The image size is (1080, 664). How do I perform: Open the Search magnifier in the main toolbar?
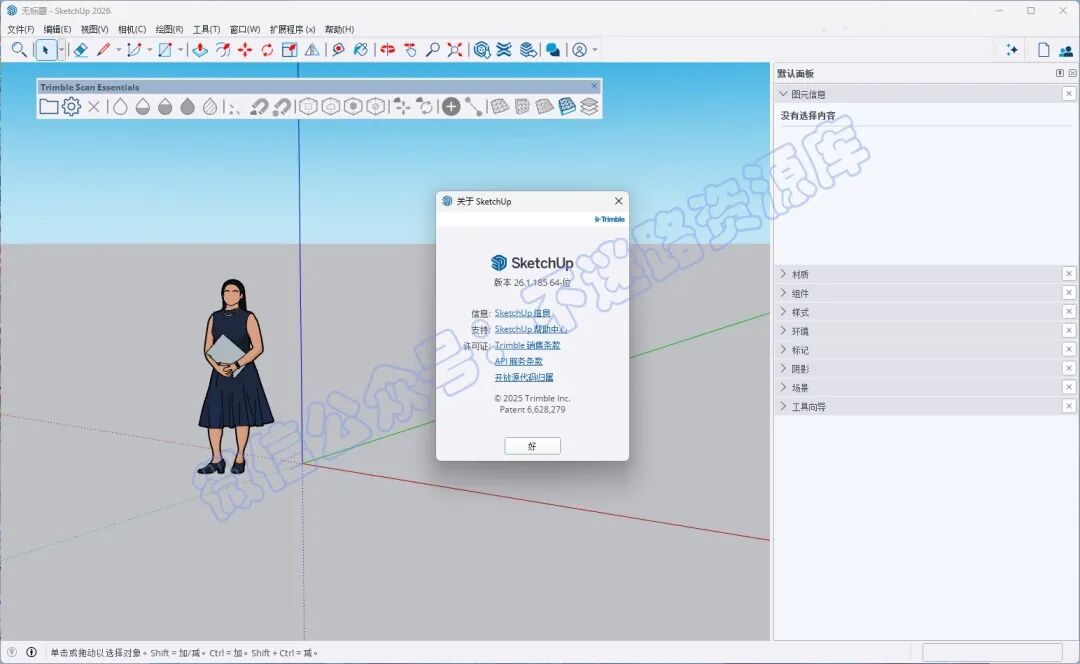[x=19, y=50]
